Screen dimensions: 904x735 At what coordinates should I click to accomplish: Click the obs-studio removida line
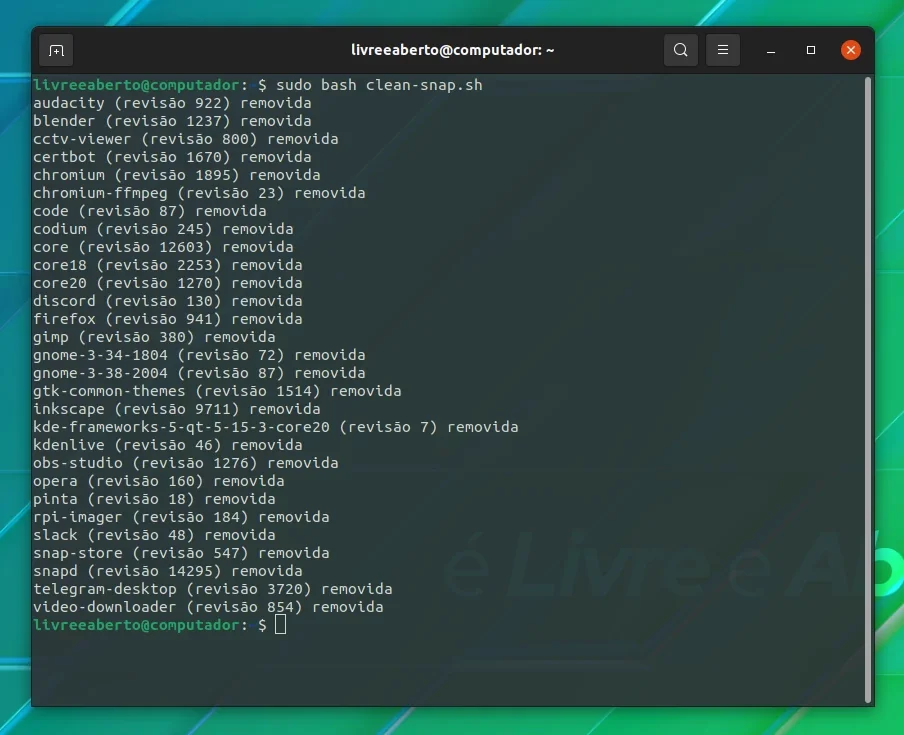186,462
